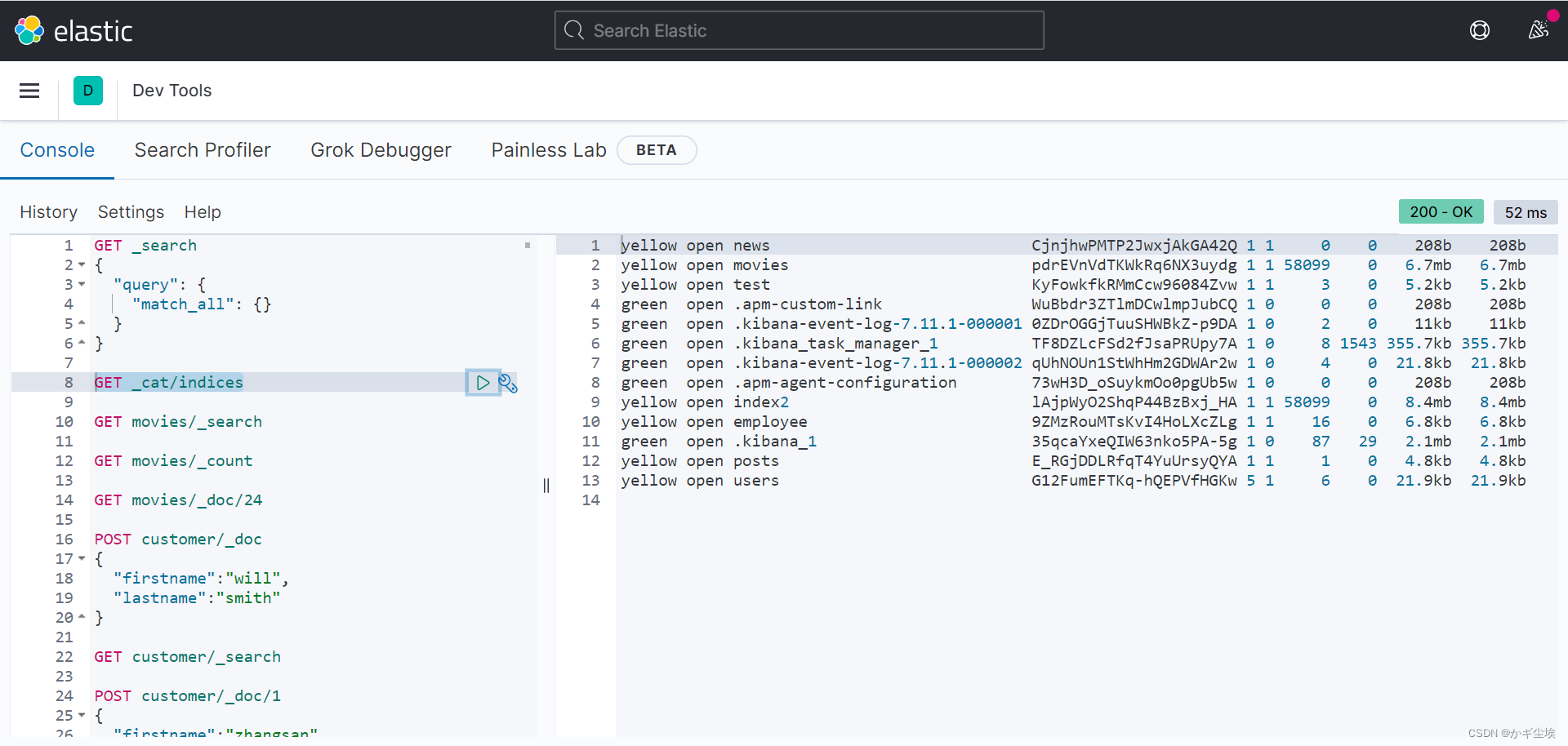1568x746 pixels.
Task: Collapse the query block on line 3
Action: [82, 285]
